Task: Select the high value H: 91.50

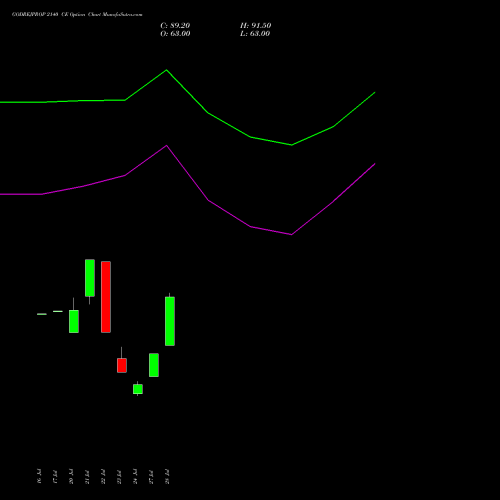Action: [256, 26]
